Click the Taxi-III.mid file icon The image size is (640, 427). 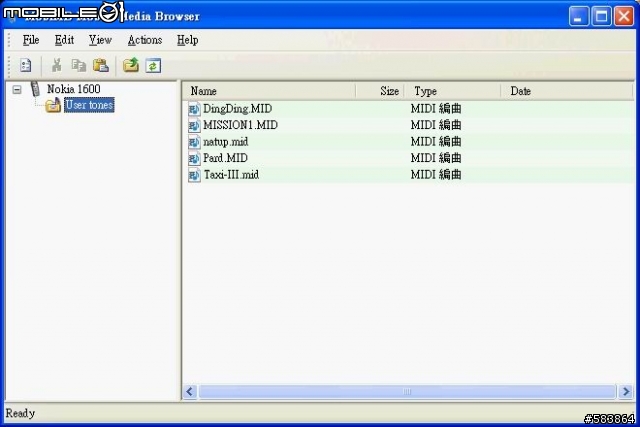(x=194, y=175)
